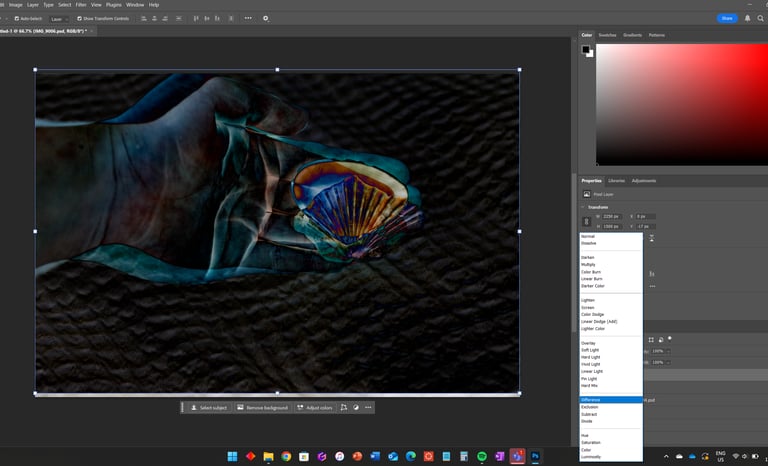Toggle the Auto-Select checkbox
Screen dimensions: 768x466
18,18
